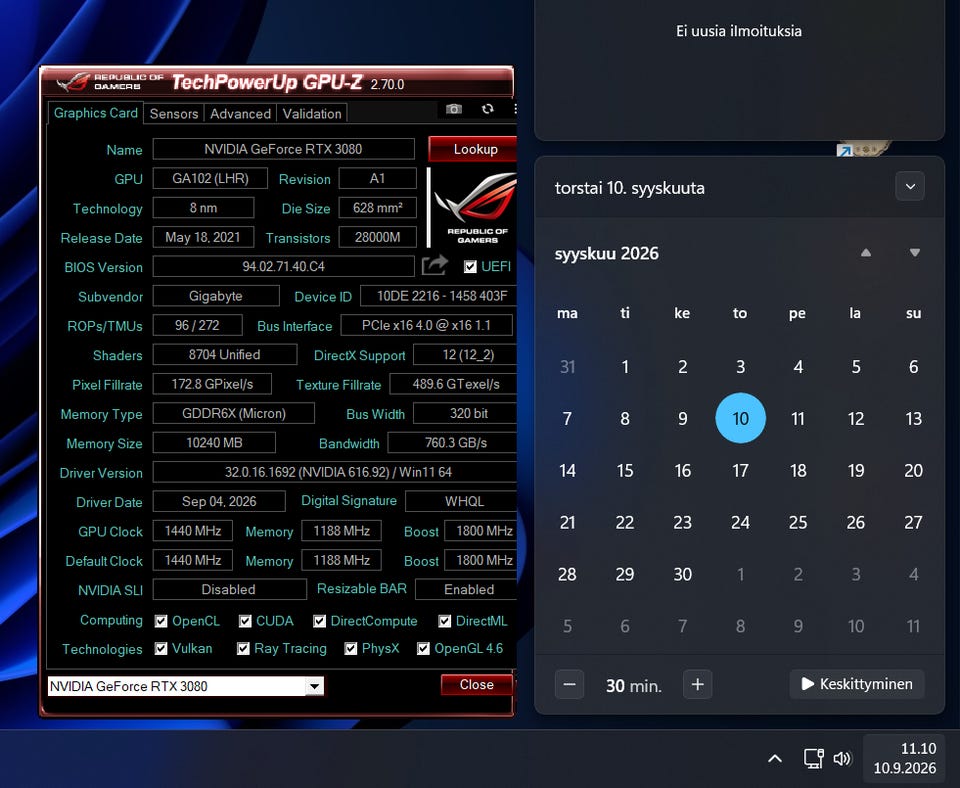This screenshot has width=960, height=788.
Task: Click the Close button in GPU-Z
Action: pyautogui.click(x=476, y=685)
